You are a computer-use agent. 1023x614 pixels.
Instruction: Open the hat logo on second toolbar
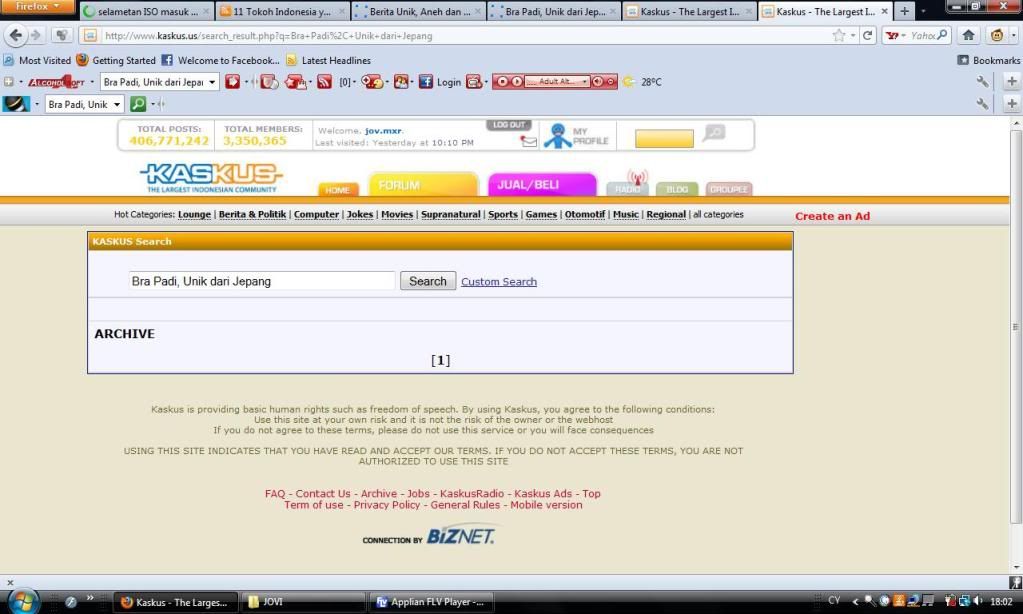tap(16, 104)
